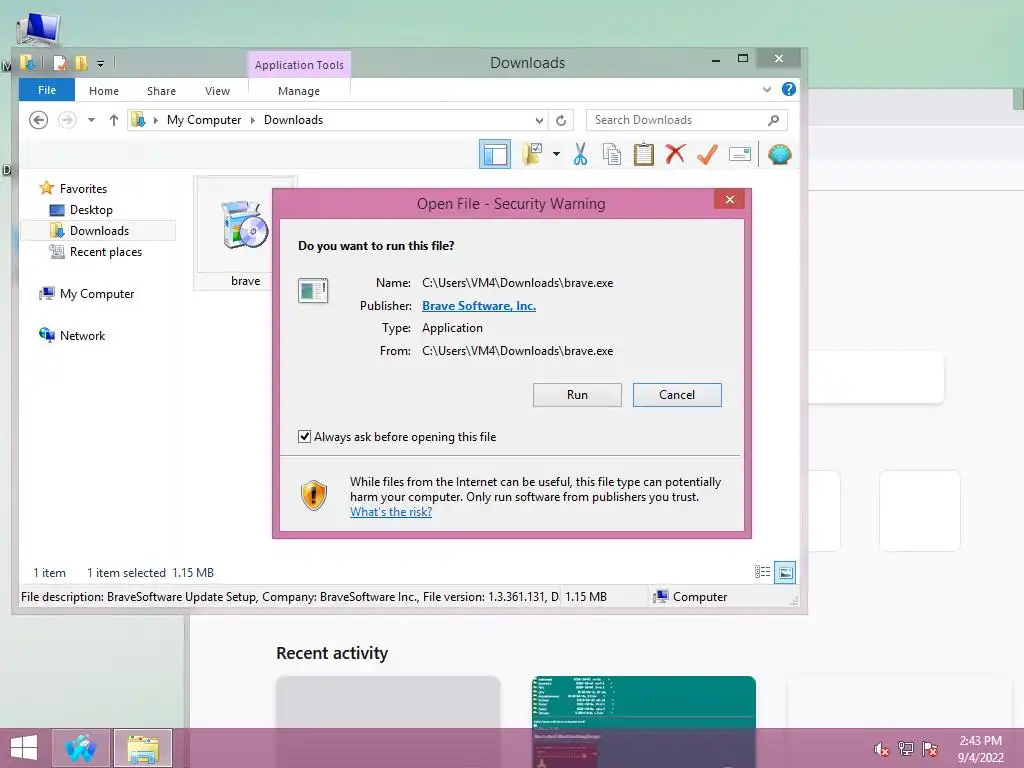Switch to the View ribbon tab
The width and height of the screenshot is (1024, 768).
tap(217, 91)
